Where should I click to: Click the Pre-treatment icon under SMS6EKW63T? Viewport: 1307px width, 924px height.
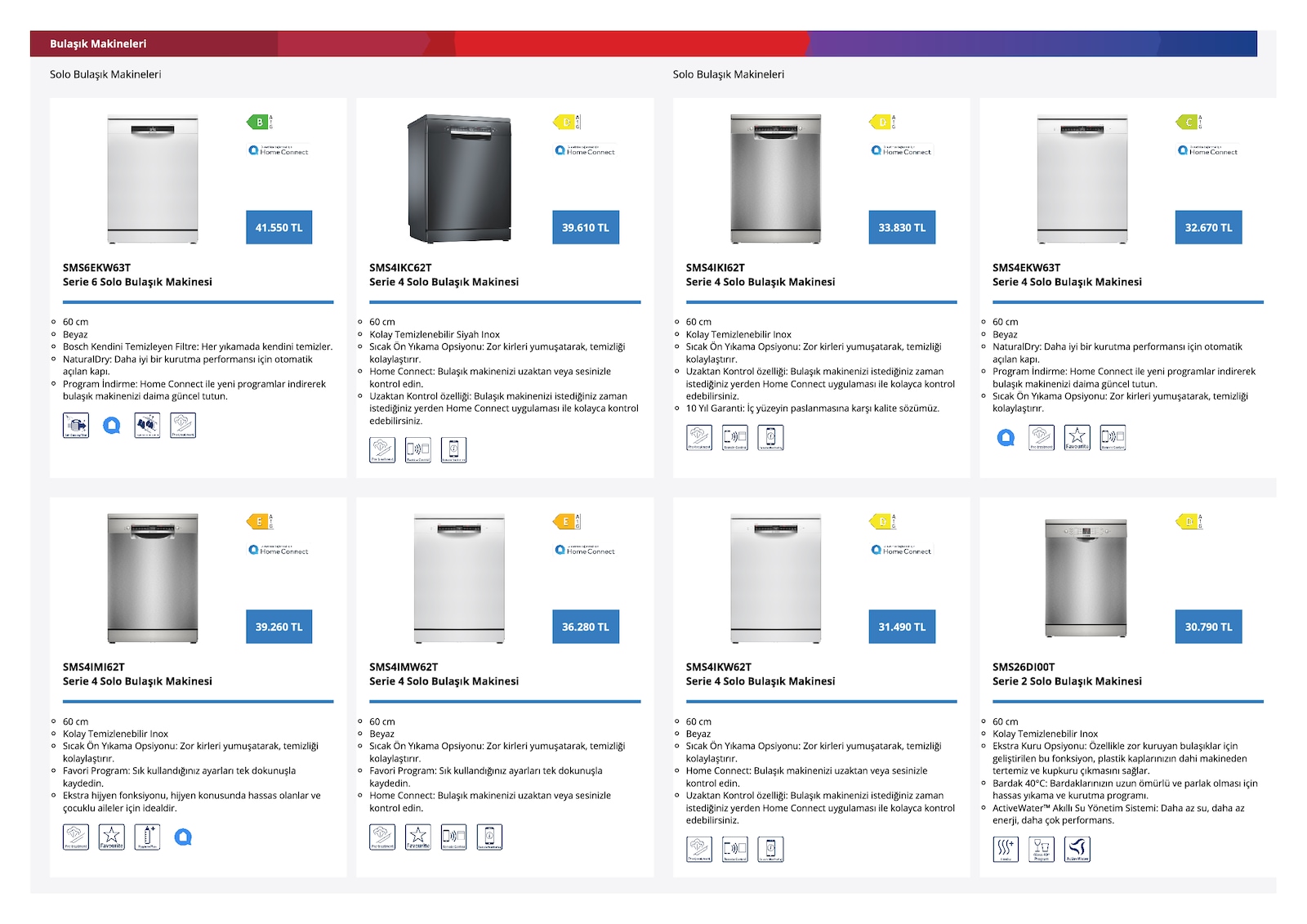coord(183,425)
